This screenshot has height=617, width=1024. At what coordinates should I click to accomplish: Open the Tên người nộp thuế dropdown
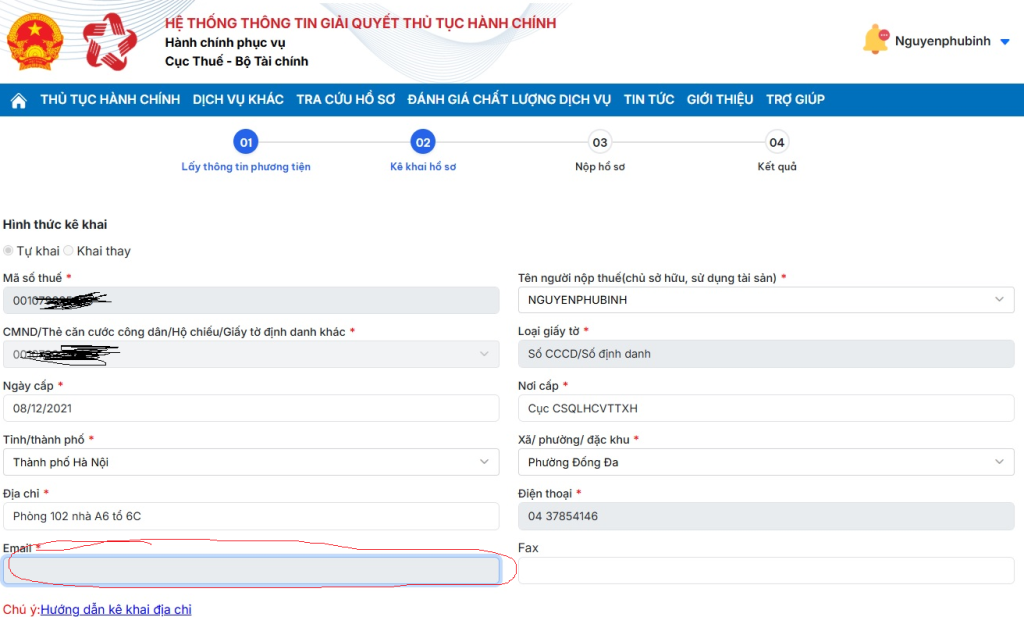[x=766, y=300]
